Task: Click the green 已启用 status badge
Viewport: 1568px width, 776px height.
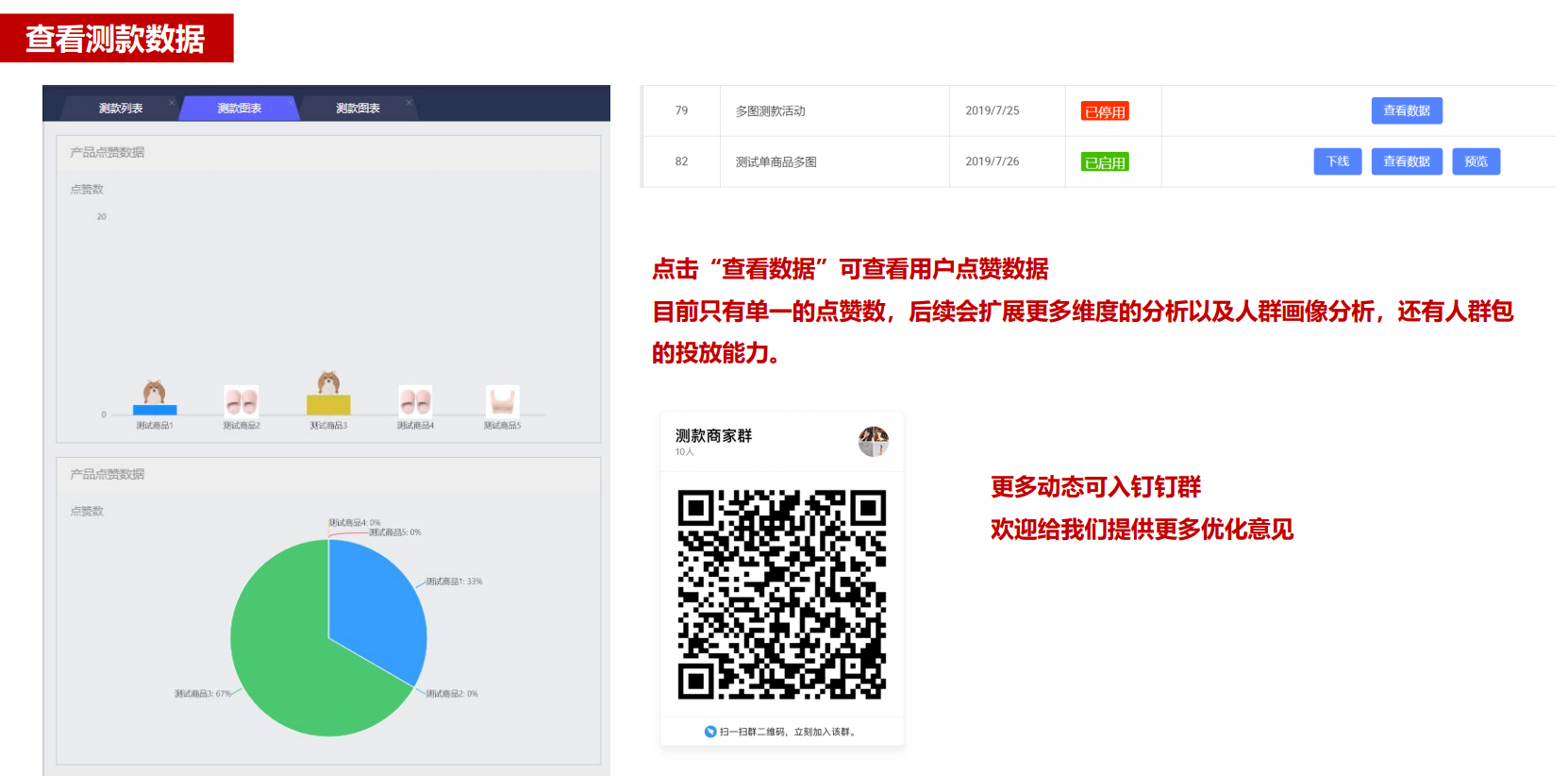Action: coord(1105,162)
